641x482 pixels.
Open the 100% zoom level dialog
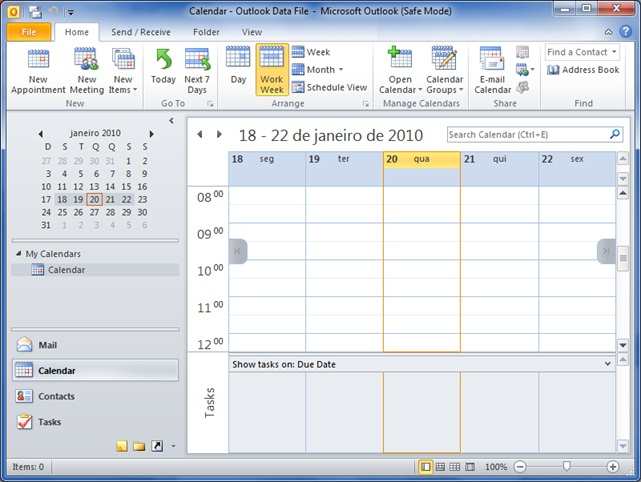[496, 466]
